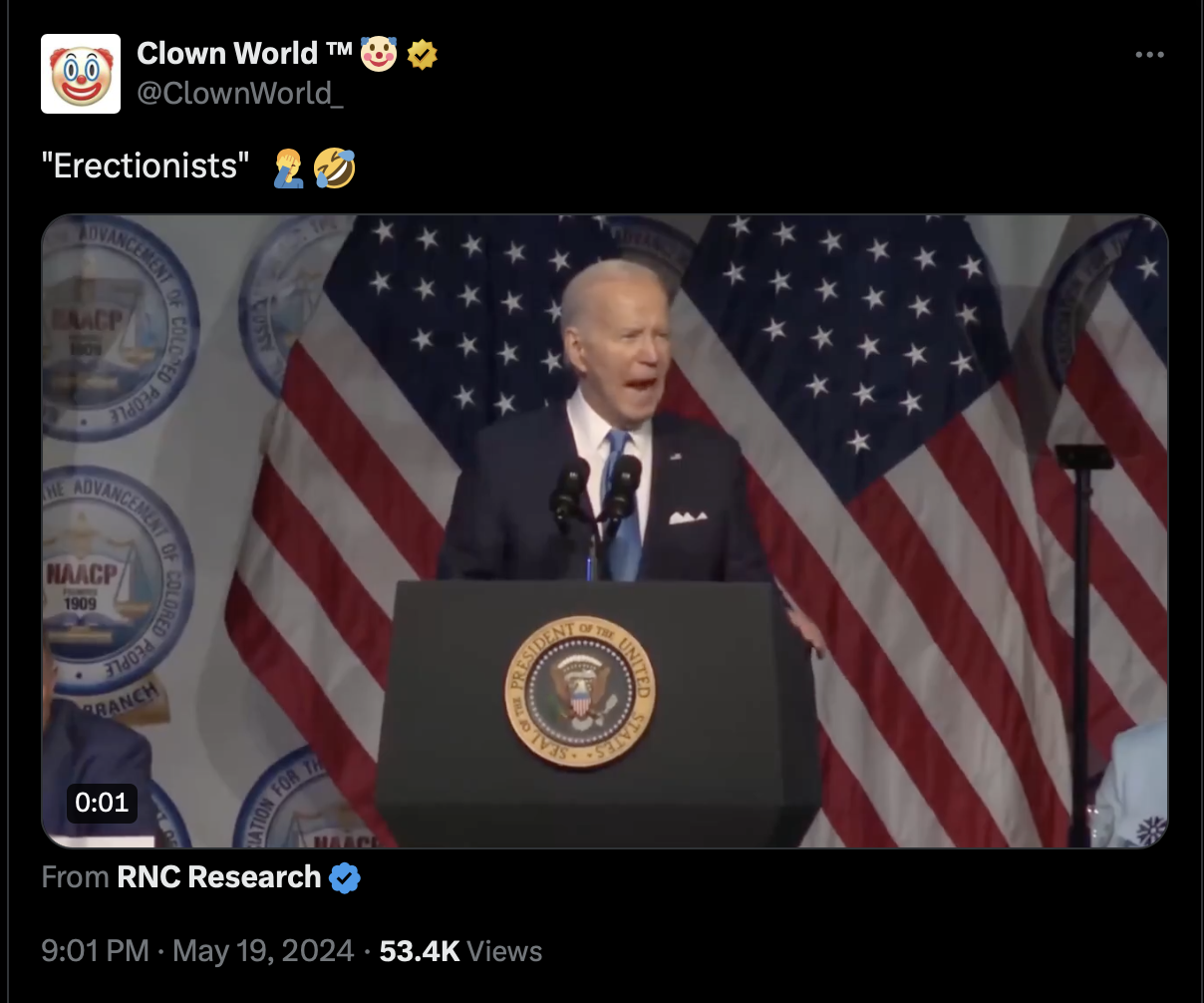Open the Clown World ™ display name

click(x=245, y=54)
